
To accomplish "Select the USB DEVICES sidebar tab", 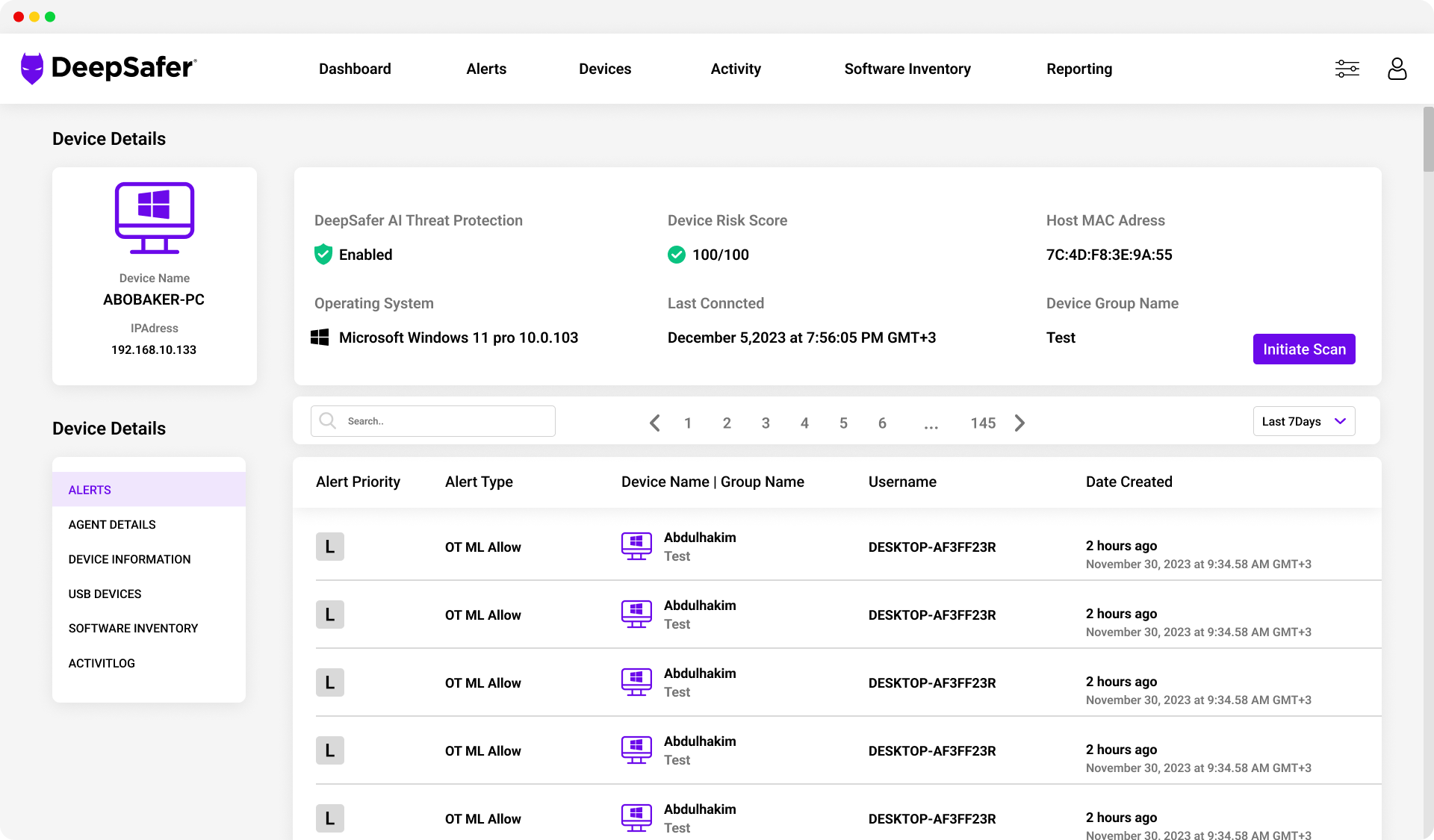I will [x=105, y=594].
